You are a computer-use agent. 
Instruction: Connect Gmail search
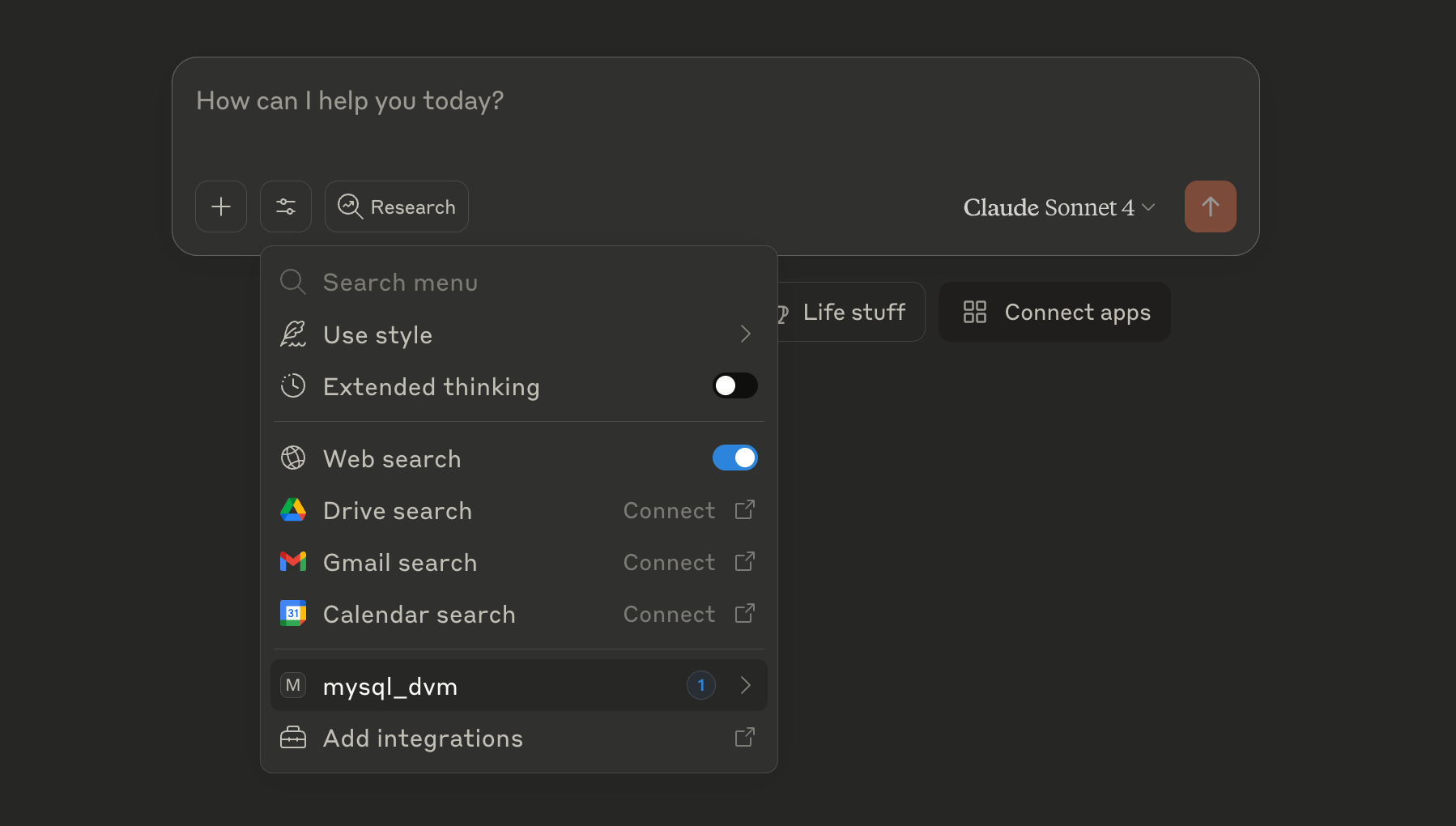click(x=670, y=563)
